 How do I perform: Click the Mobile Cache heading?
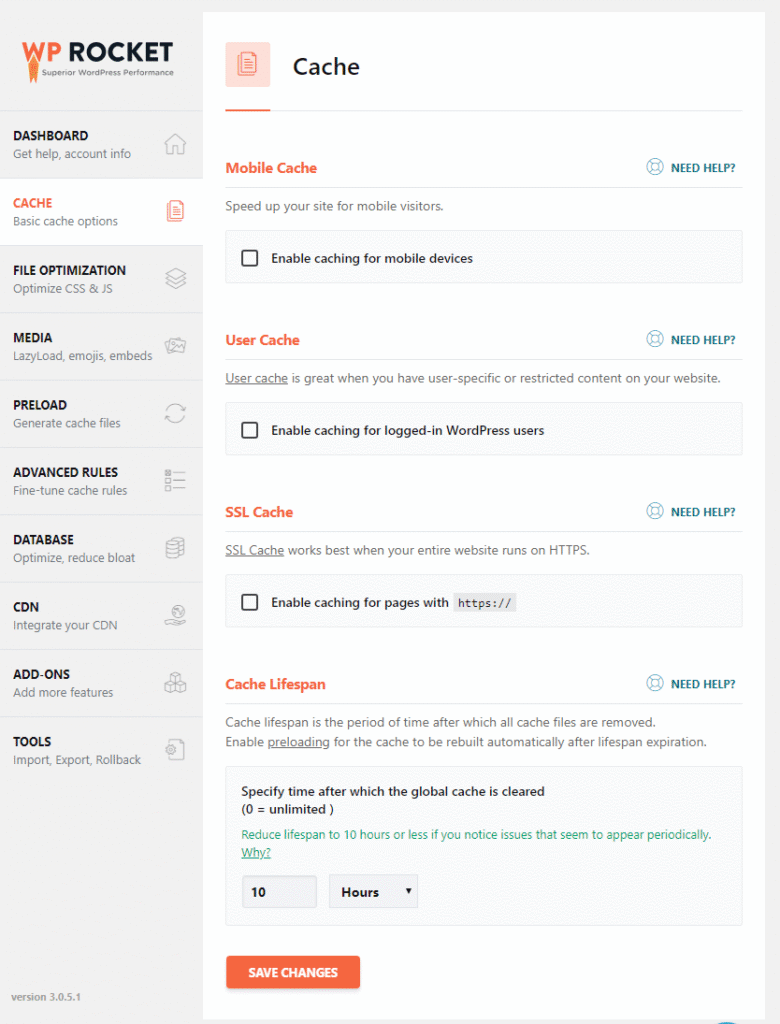271,168
